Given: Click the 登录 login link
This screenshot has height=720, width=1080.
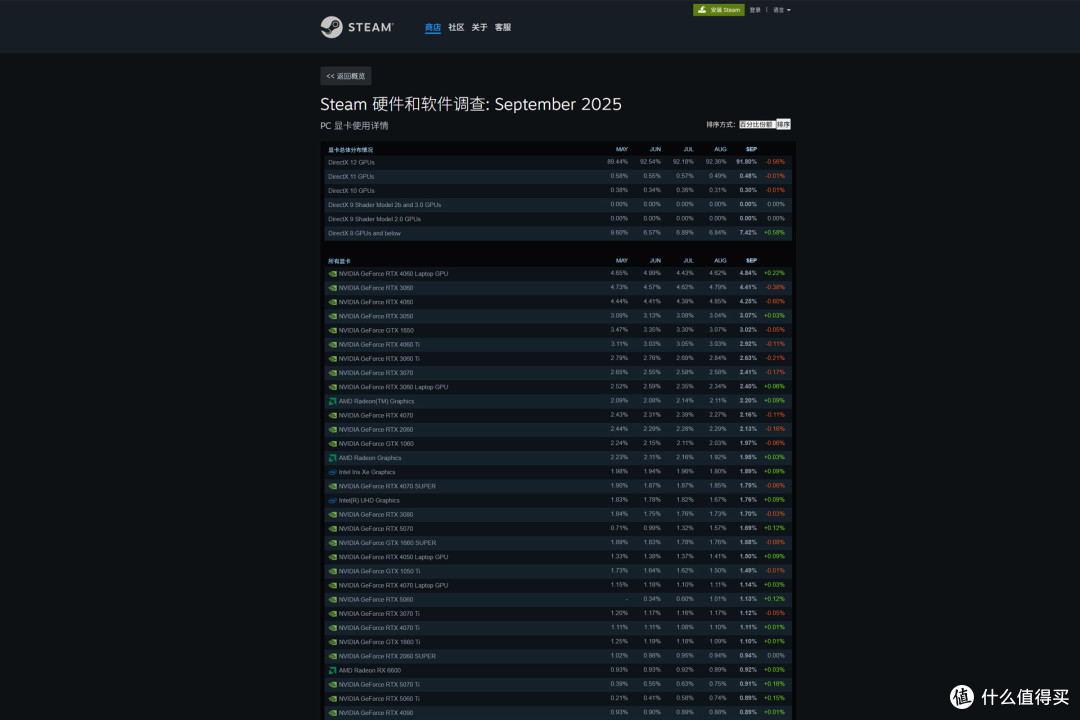Looking at the screenshot, I should (x=755, y=10).
